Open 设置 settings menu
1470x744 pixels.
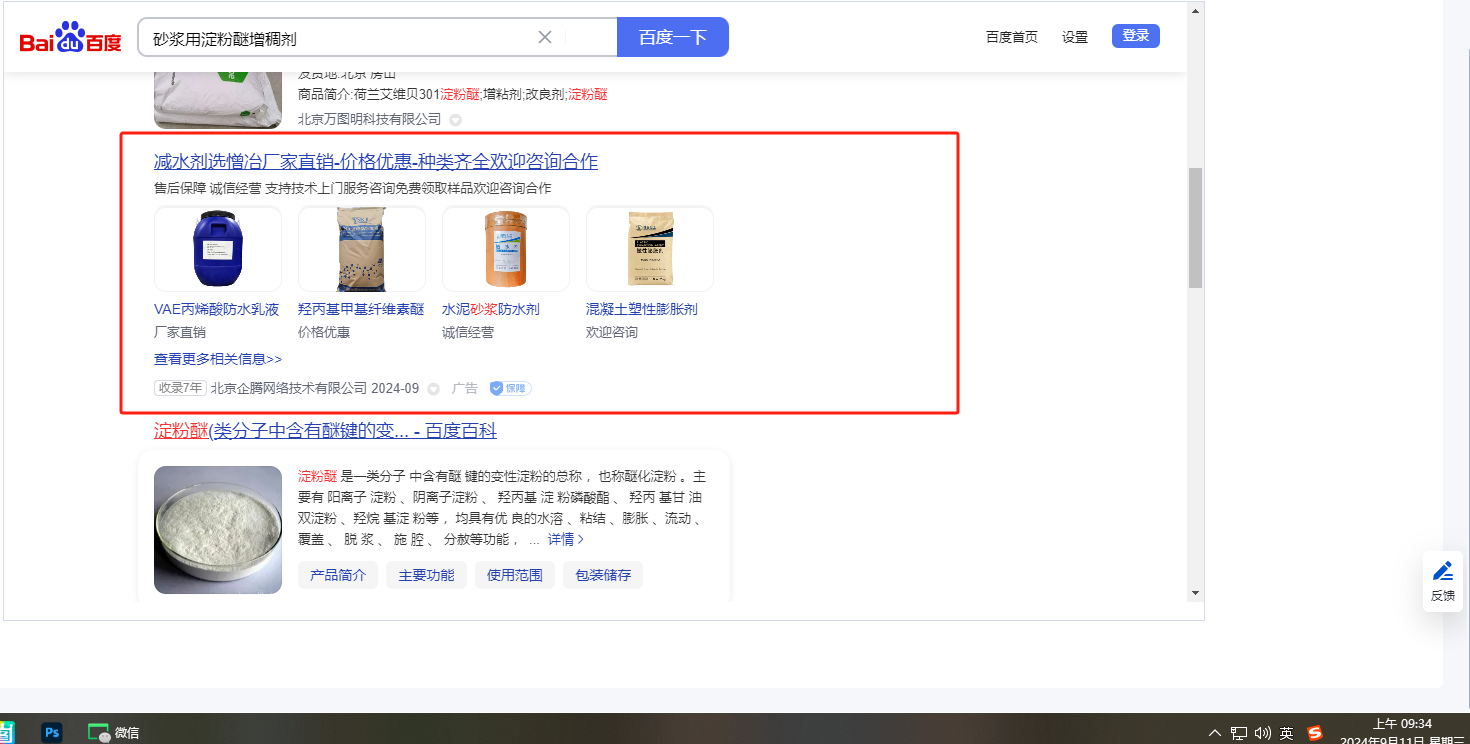tap(1075, 37)
